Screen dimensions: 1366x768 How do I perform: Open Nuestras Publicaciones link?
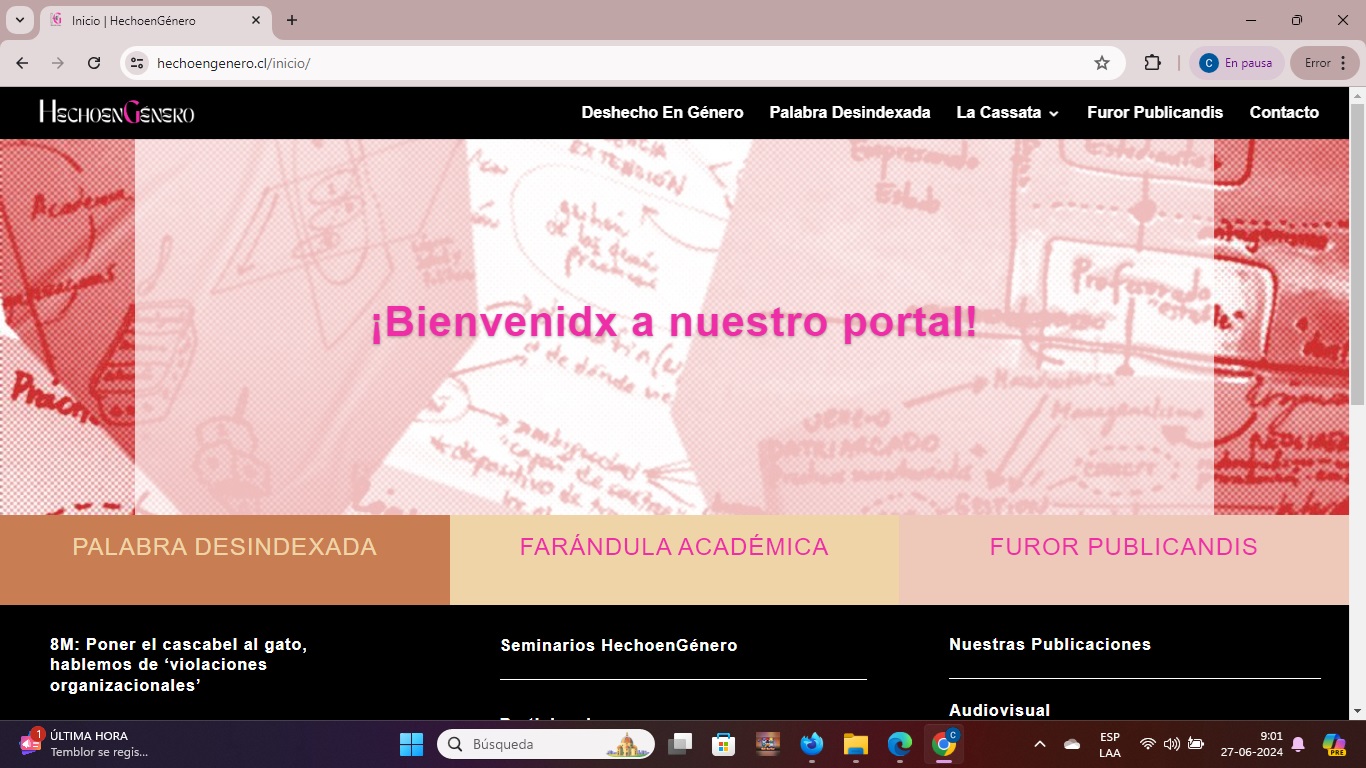click(1050, 644)
